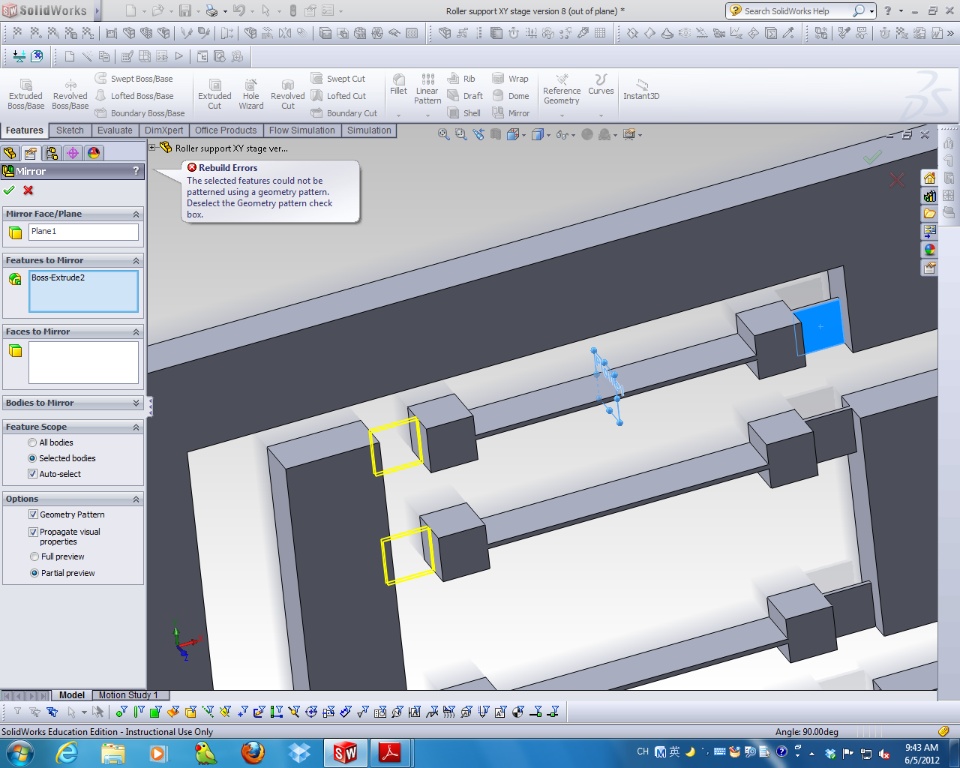Collapse the Features to Mirror section
This screenshot has width=960, height=768.
pyautogui.click(x=136, y=260)
